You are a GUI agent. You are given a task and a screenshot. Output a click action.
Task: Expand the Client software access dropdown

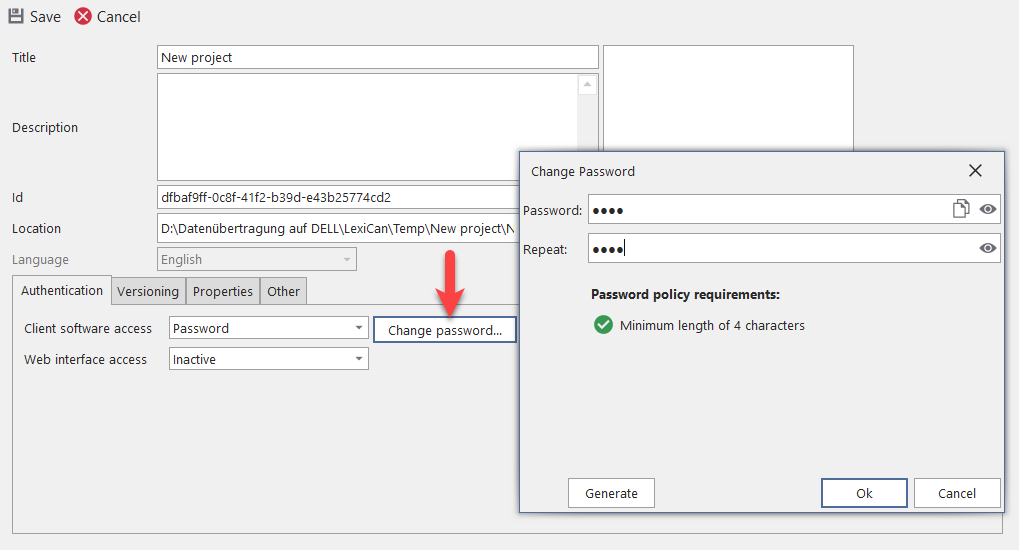click(359, 328)
